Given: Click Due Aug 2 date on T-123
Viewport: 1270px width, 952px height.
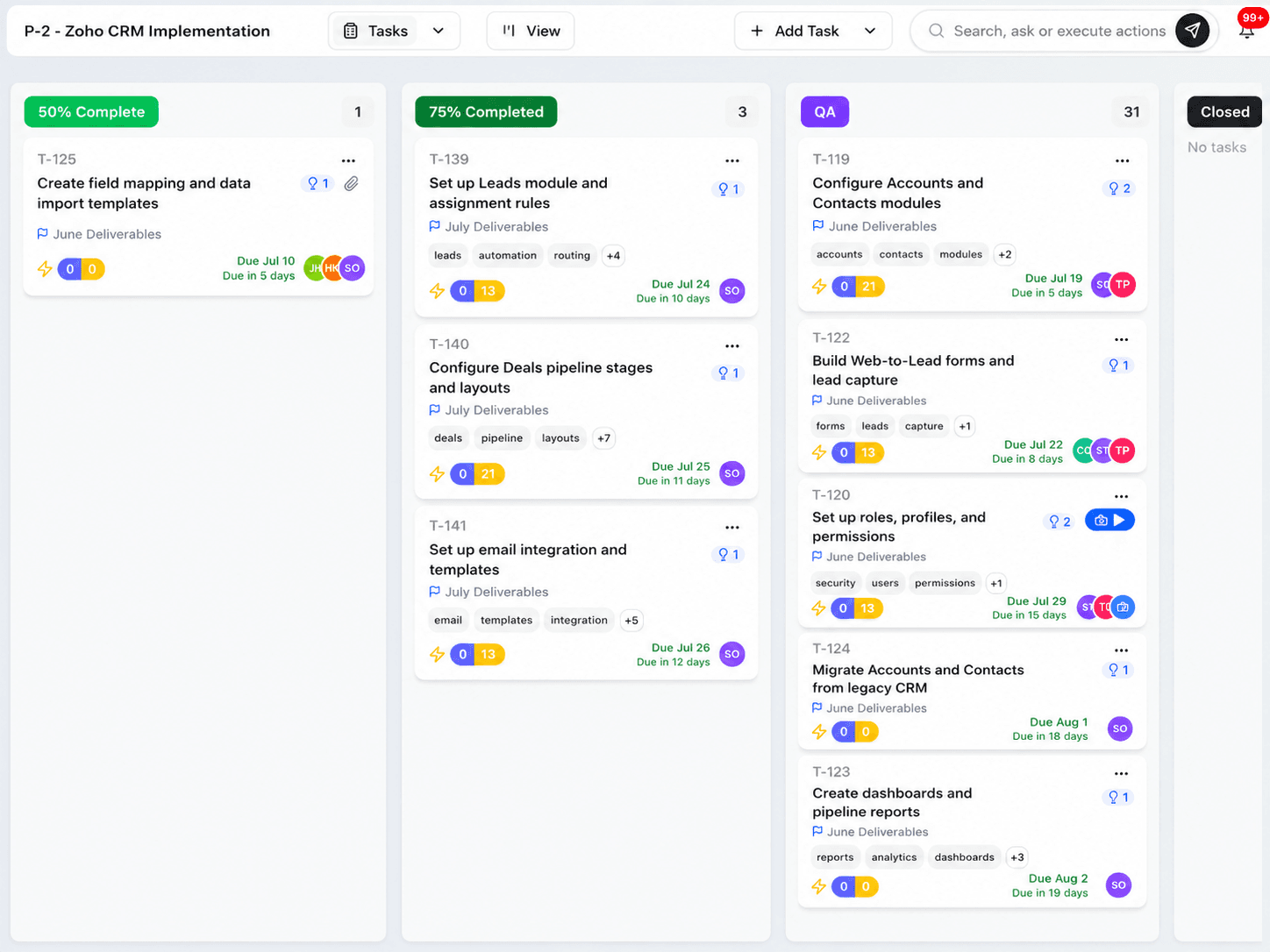Looking at the screenshot, I should pyautogui.click(x=1058, y=878).
